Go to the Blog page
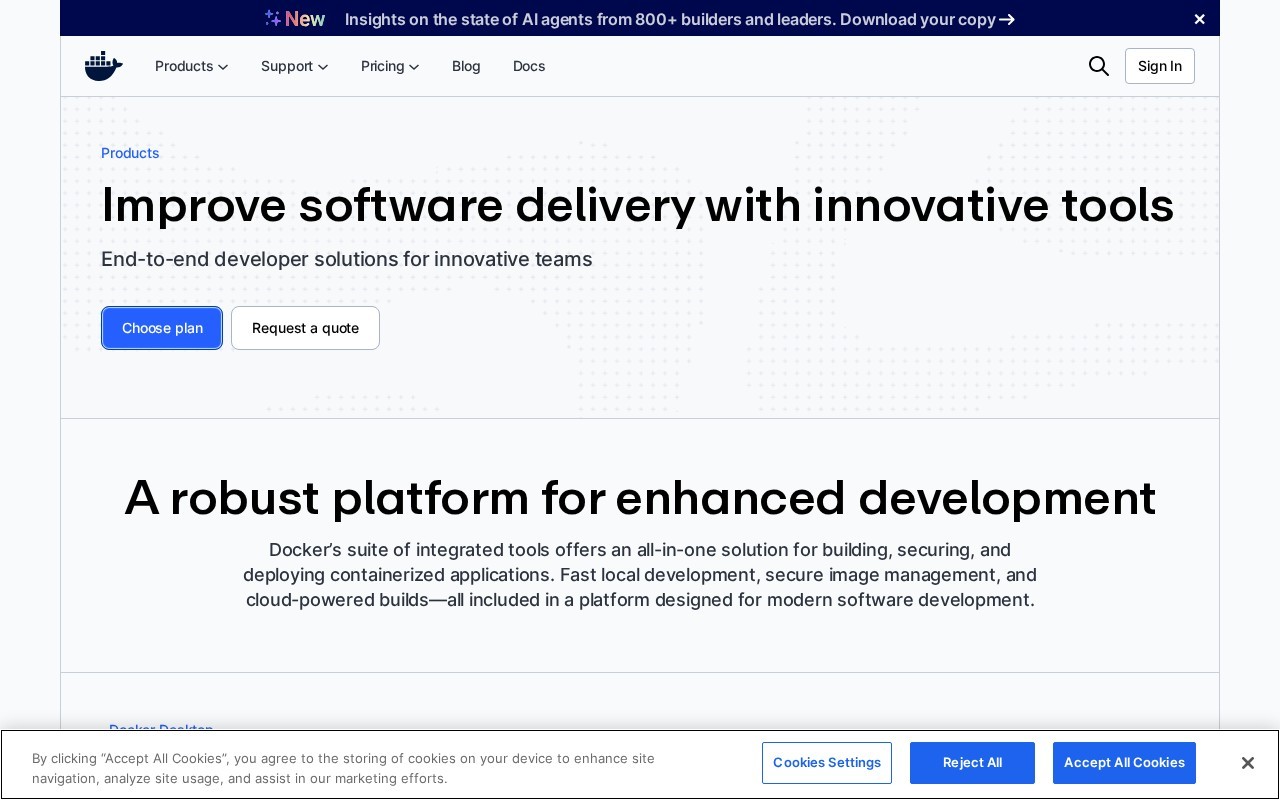The image size is (1280, 800). pos(466,66)
